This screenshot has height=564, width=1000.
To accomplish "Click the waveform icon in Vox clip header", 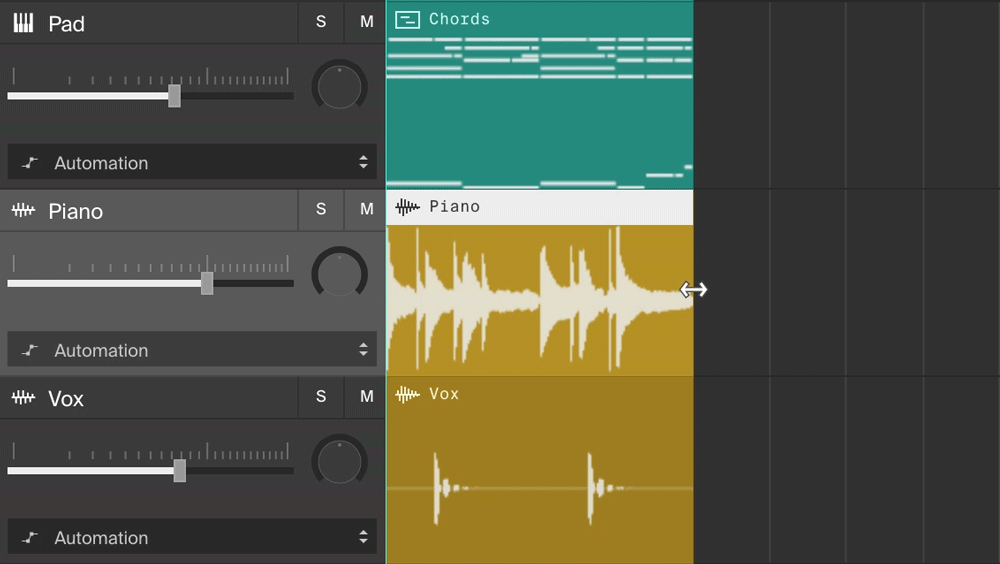I will coord(407,394).
